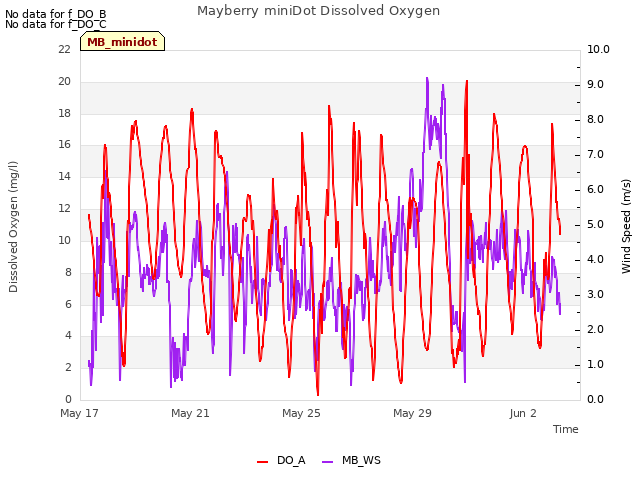The width and height of the screenshot is (640, 480).
Task: Click the 18 label on left axis
Action: click(x=64, y=113)
